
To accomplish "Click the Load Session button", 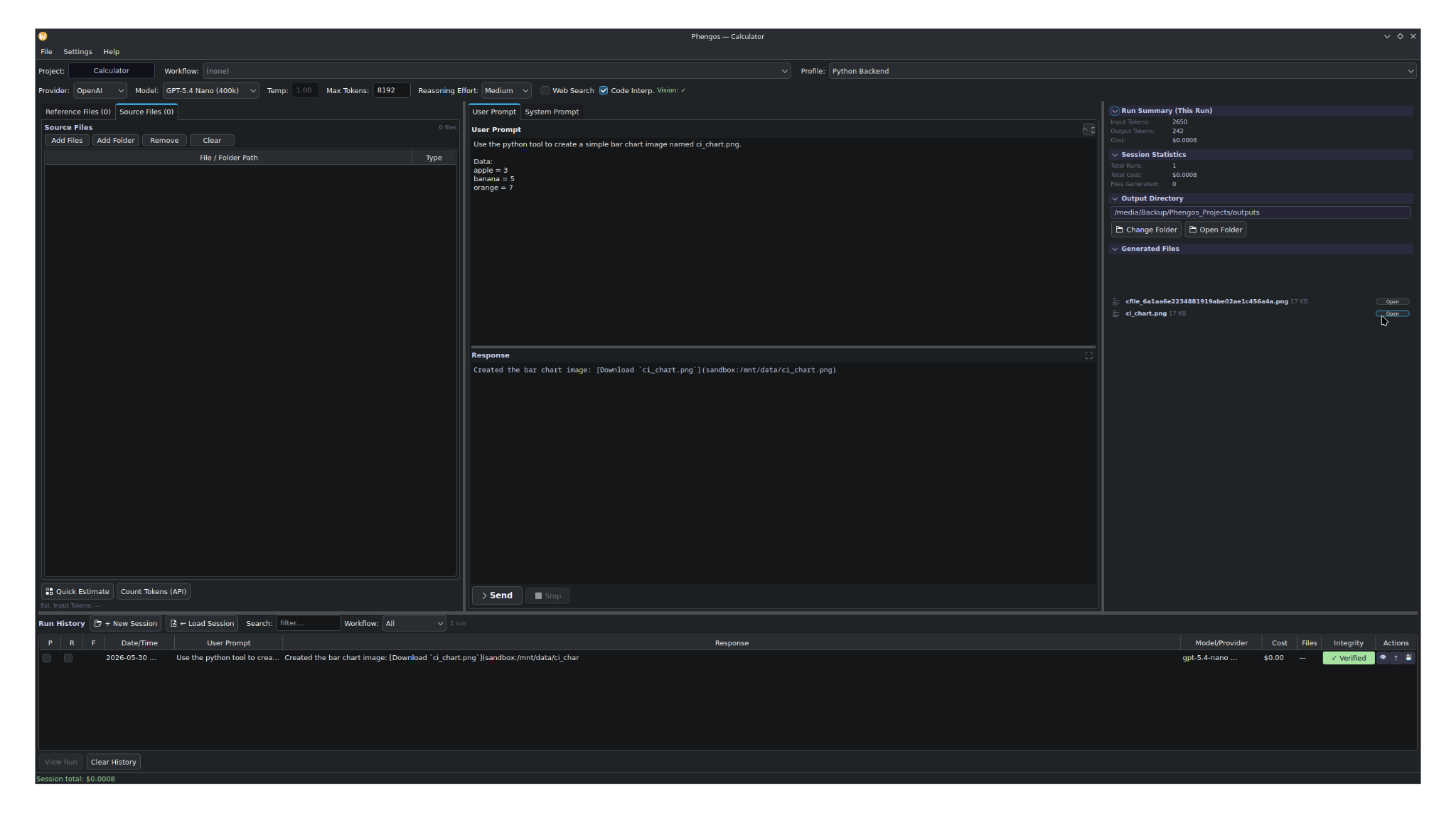I will 202,623.
